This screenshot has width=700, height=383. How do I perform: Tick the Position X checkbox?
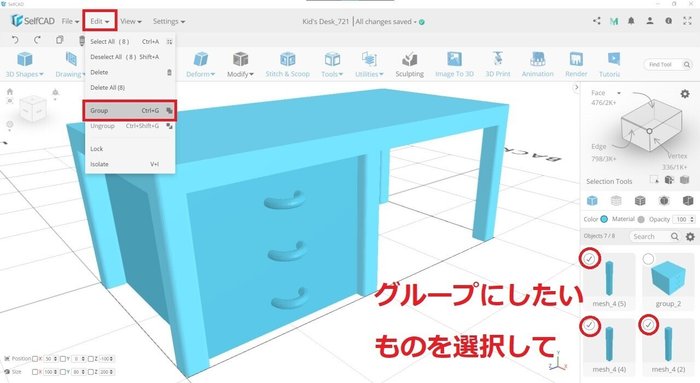[x=35, y=358]
